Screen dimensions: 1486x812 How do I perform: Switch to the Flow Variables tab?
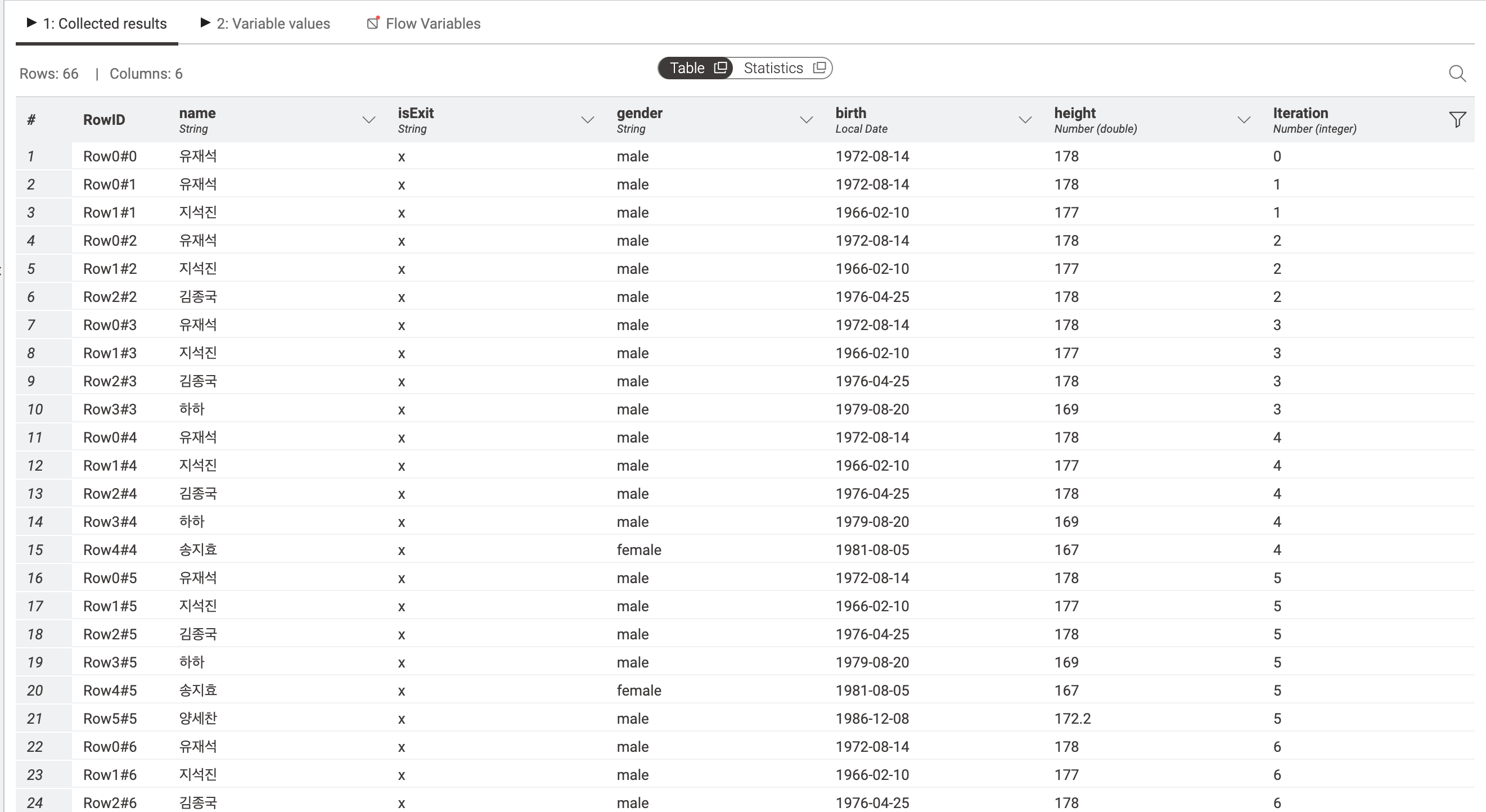pos(433,24)
